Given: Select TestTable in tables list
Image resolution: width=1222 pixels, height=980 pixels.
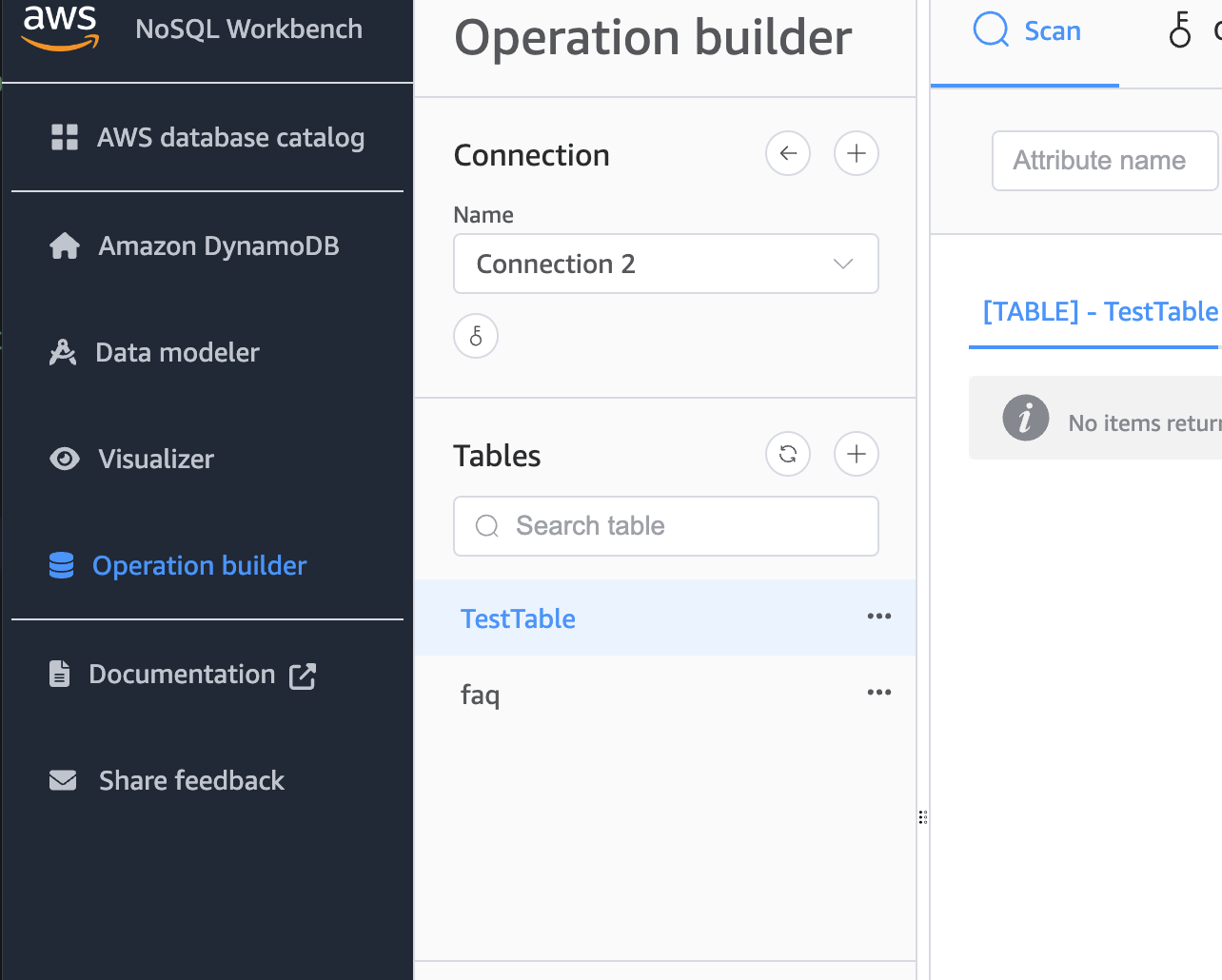Looking at the screenshot, I should 665,618.
